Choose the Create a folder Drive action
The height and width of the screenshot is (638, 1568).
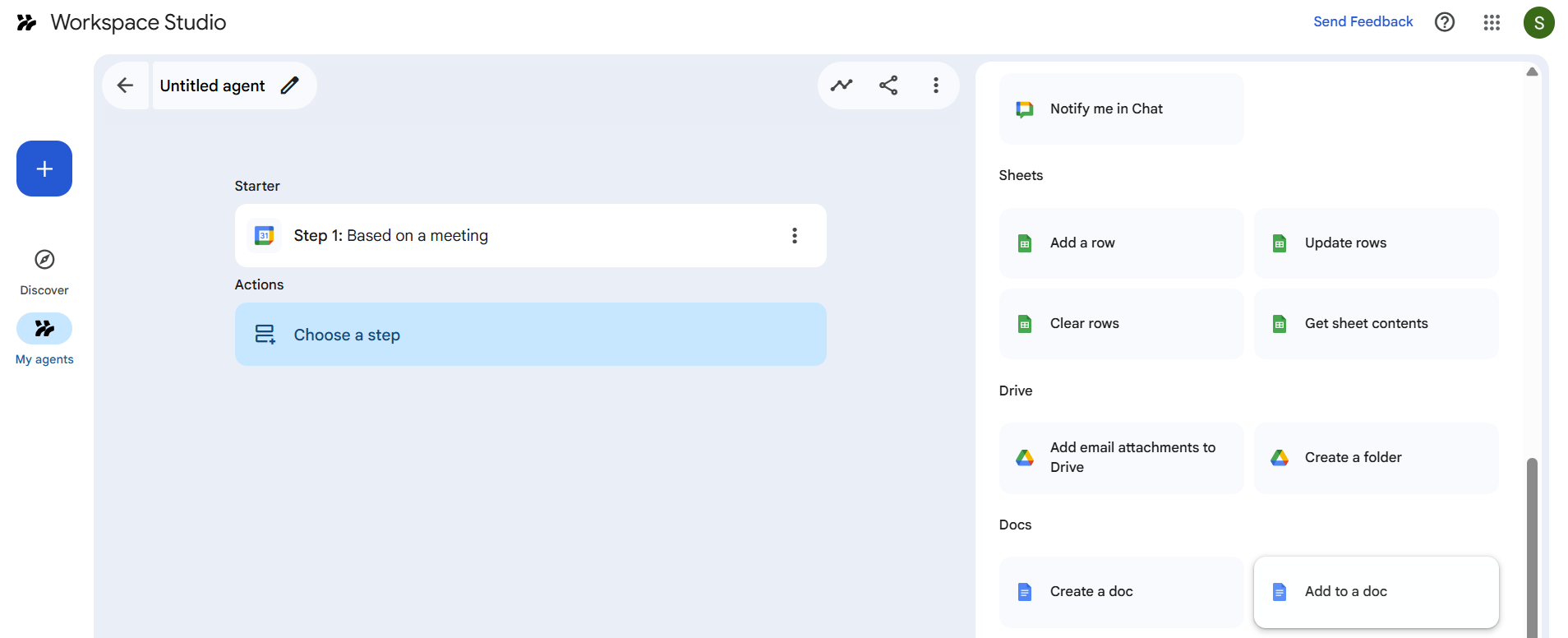(x=1376, y=458)
